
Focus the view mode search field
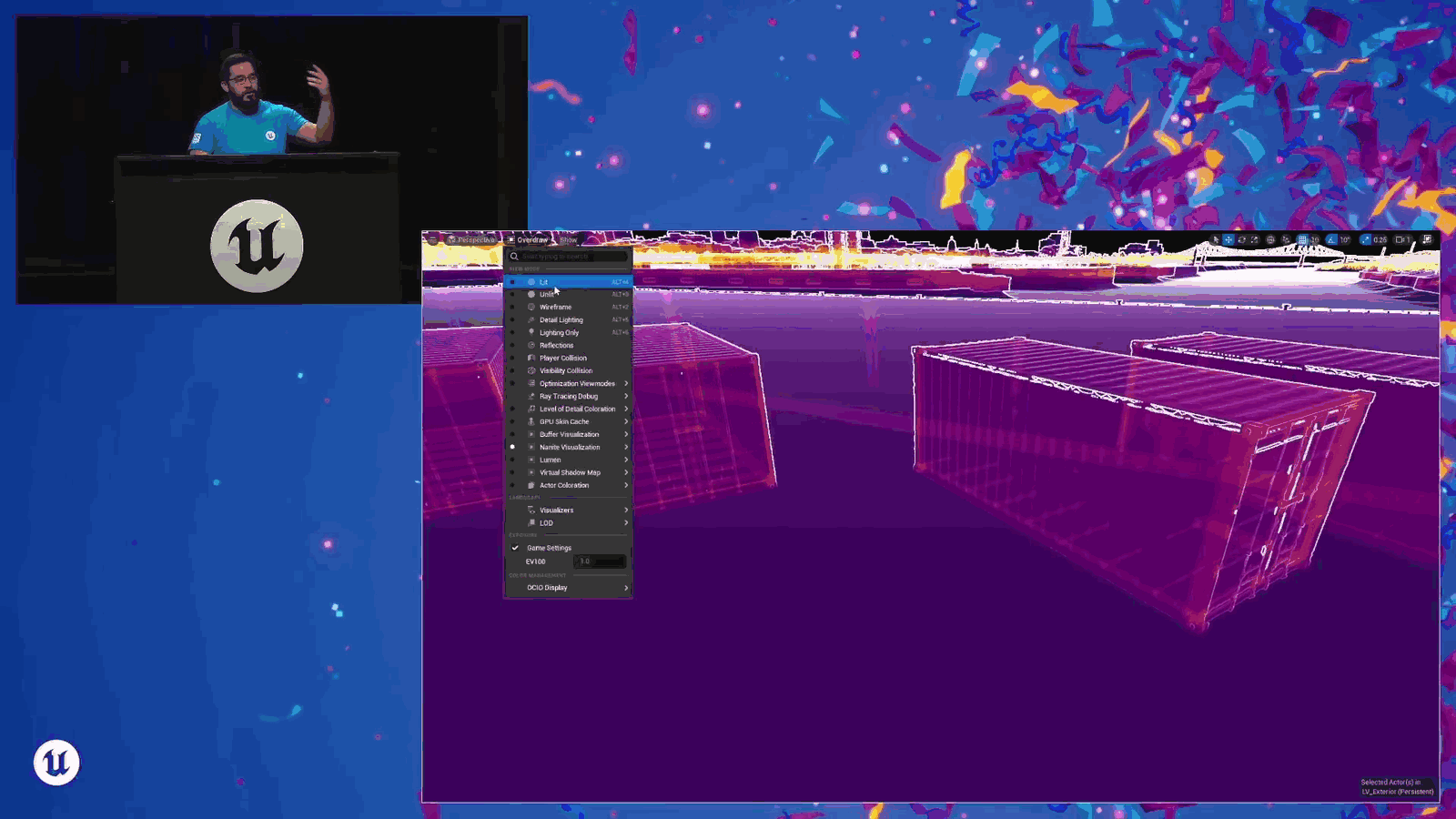[568, 257]
